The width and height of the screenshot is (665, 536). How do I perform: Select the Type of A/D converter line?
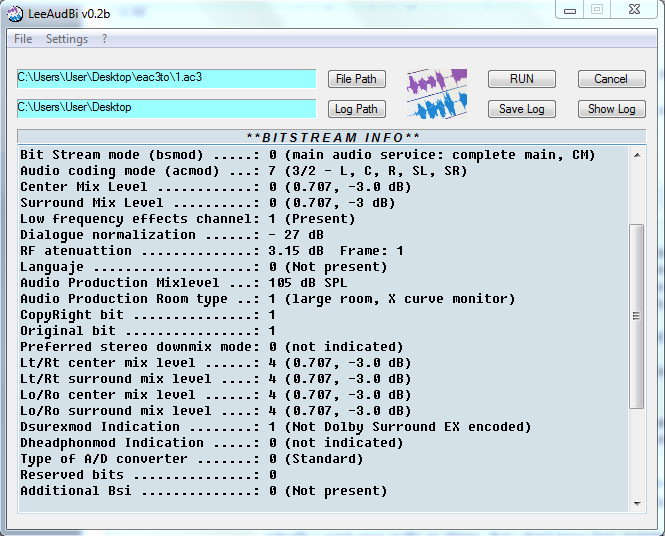[x=192, y=459]
